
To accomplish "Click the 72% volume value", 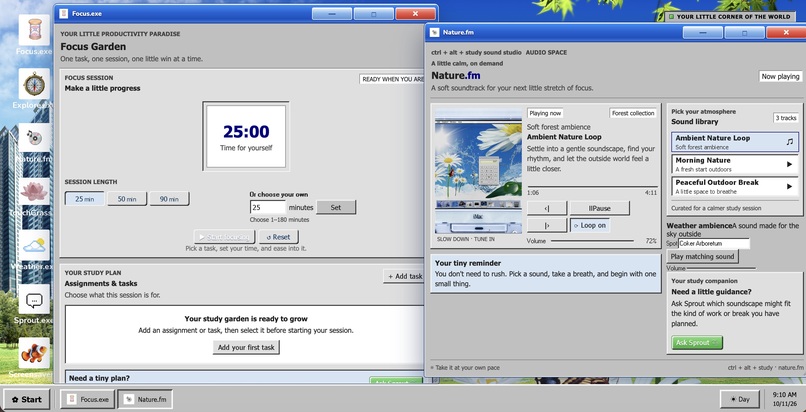I will tap(651, 240).
